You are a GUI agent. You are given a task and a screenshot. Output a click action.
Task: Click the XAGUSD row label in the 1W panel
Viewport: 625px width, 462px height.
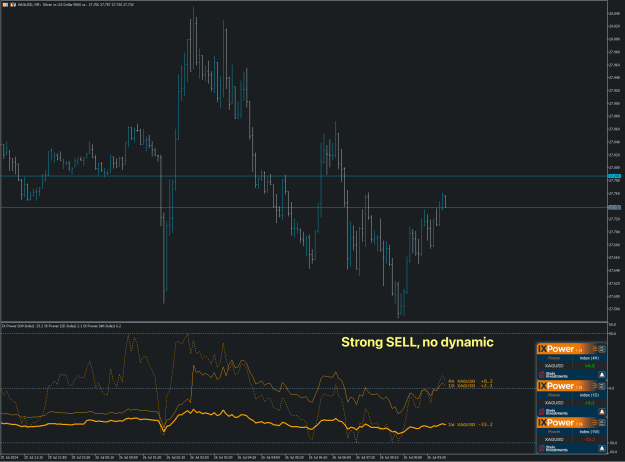pos(554,439)
